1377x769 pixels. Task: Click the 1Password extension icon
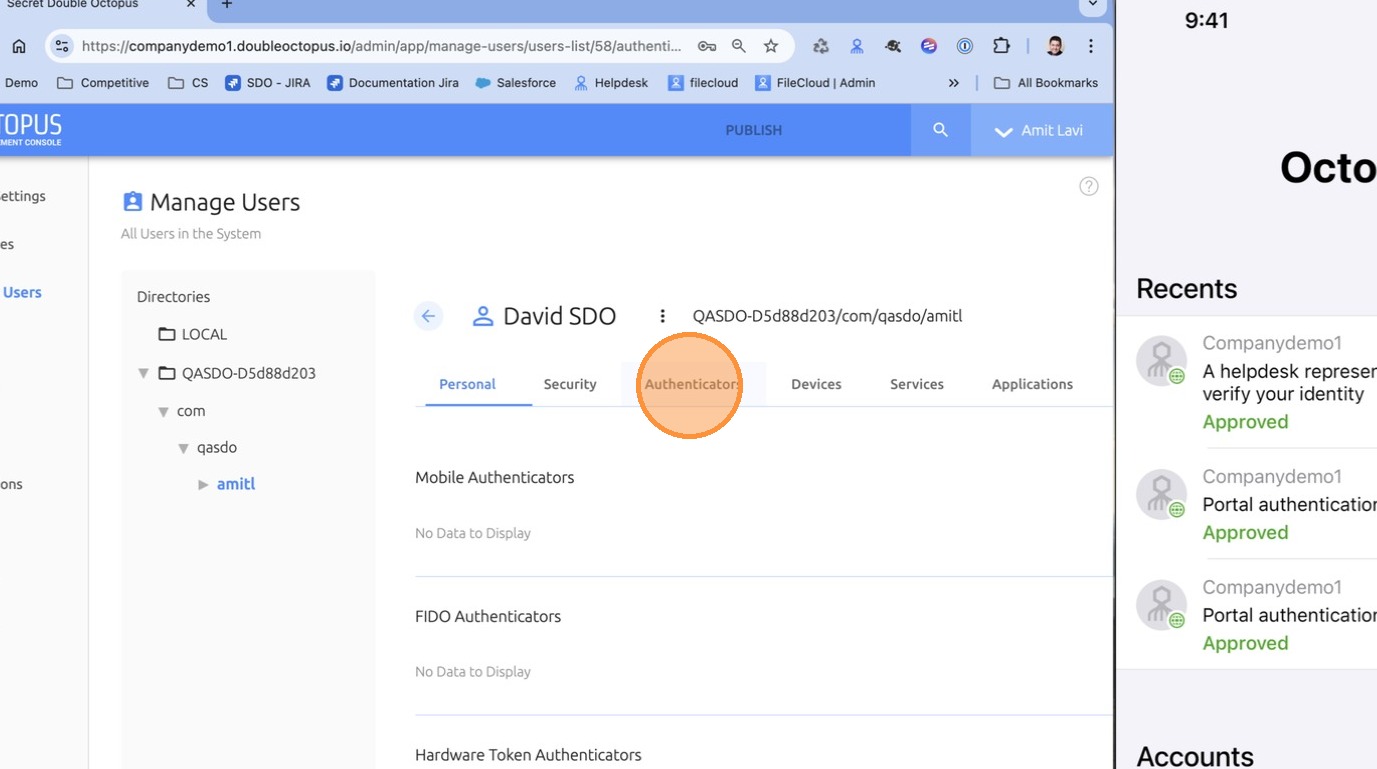[x=965, y=46]
